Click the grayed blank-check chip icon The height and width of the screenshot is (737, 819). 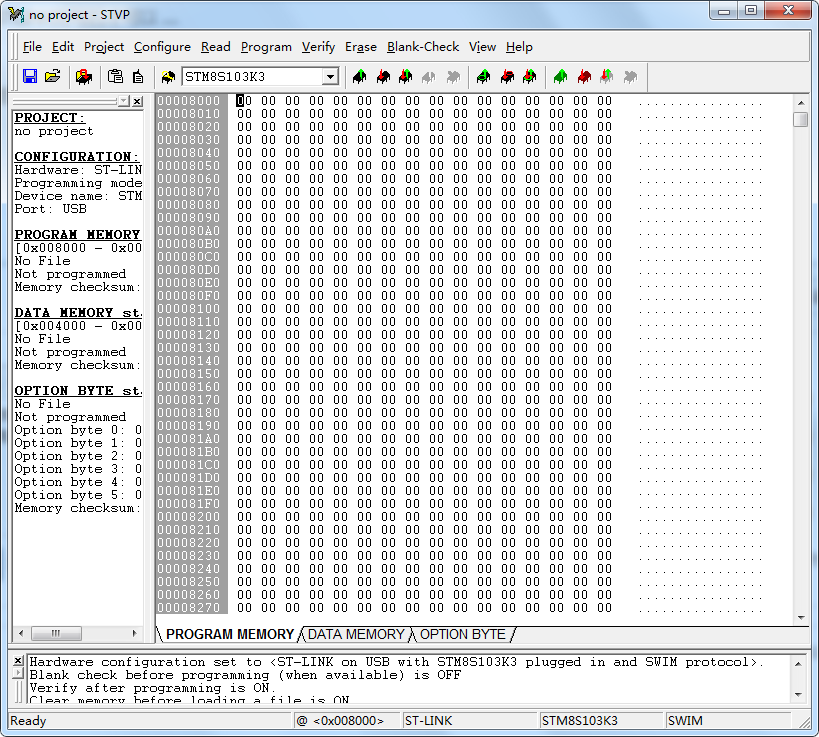point(453,77)
